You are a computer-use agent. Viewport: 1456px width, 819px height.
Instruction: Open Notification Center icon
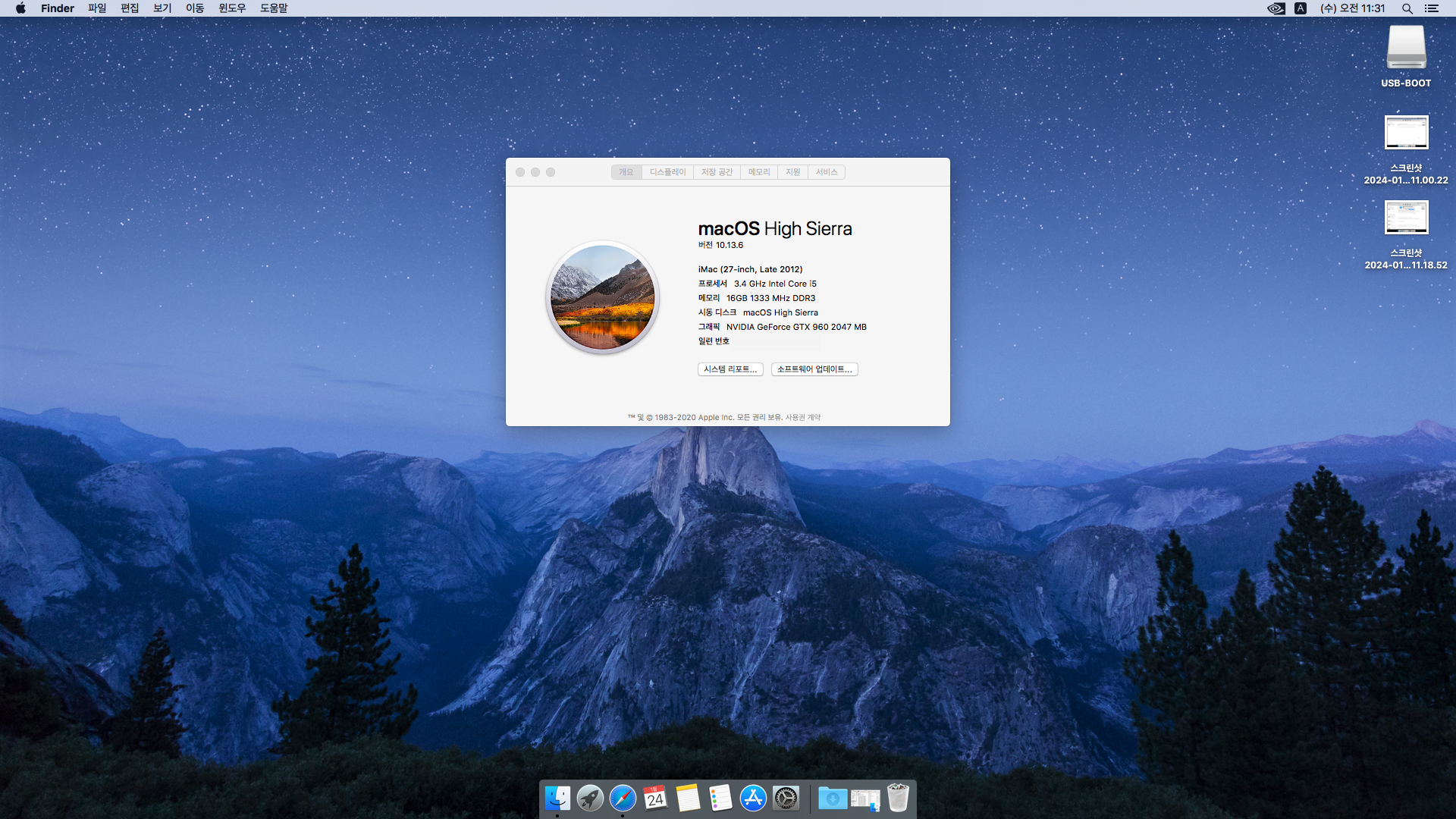(x=1432, y=8)
